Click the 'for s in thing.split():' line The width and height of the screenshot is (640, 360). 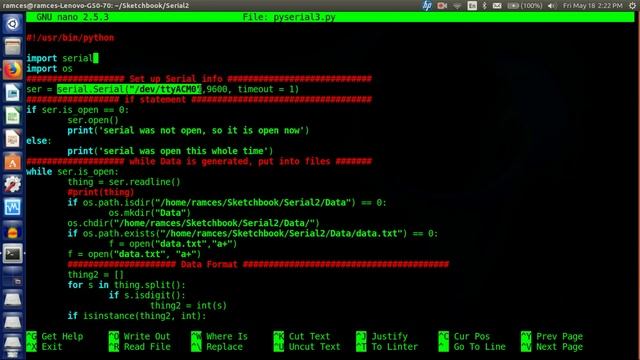pos(127,285)
